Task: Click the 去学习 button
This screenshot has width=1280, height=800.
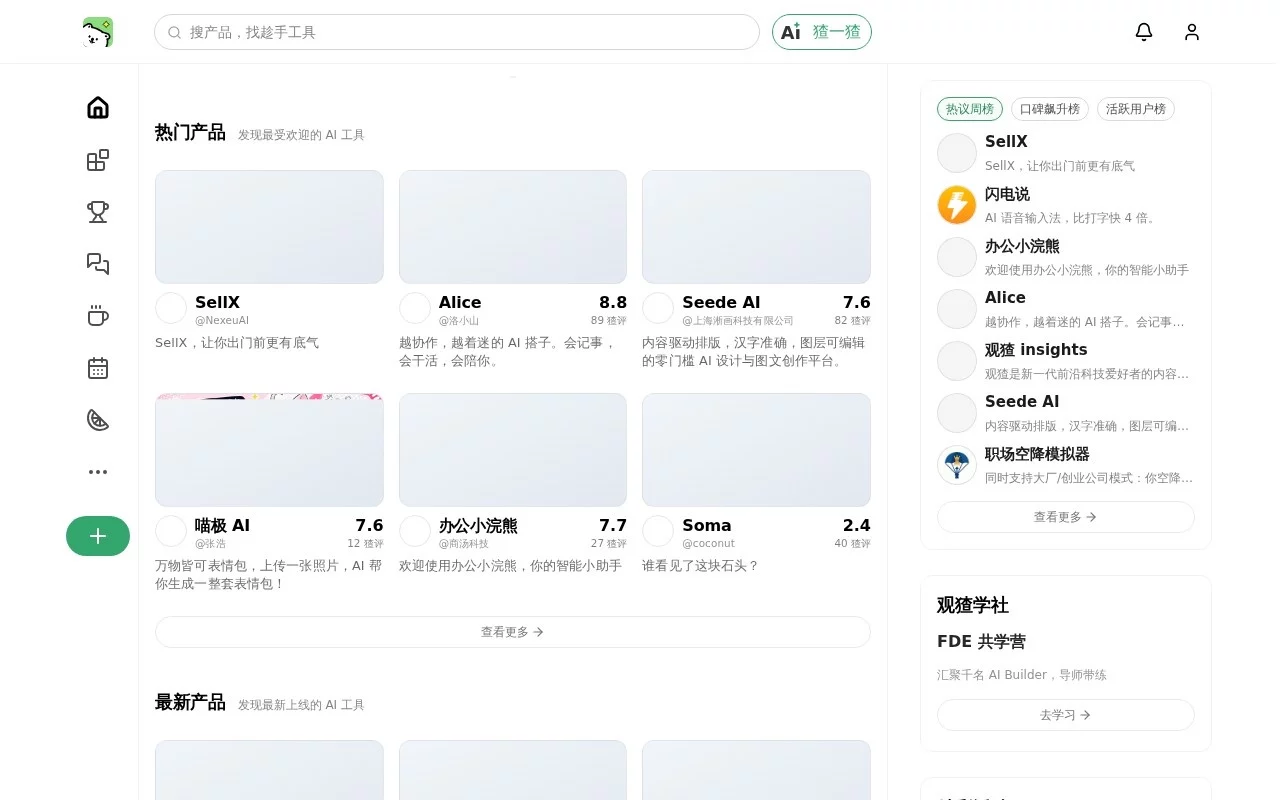Action: click(x=1066, y=715)
